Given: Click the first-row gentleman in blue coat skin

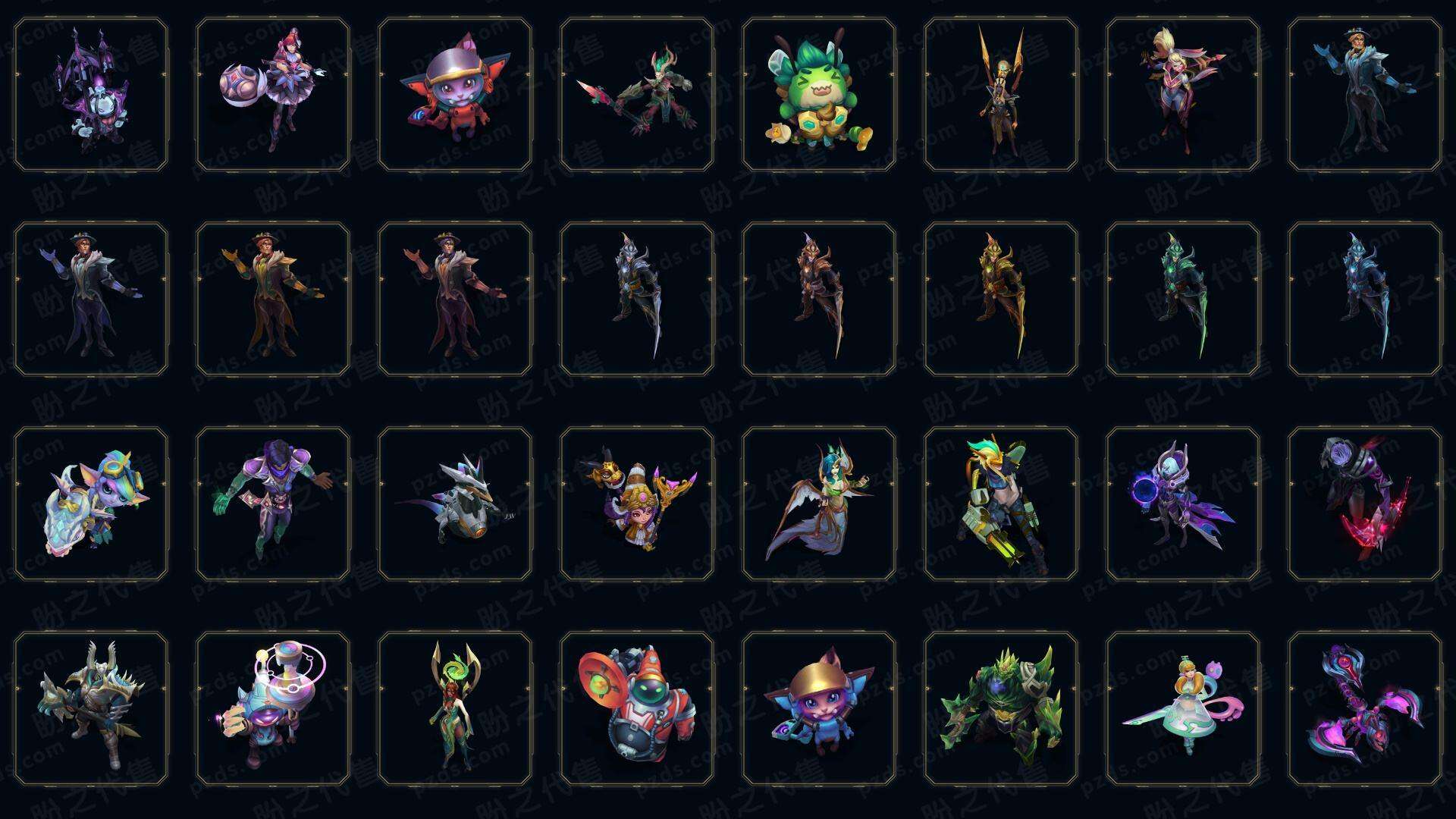Looking at the screenshot, I should (1365, 95).
